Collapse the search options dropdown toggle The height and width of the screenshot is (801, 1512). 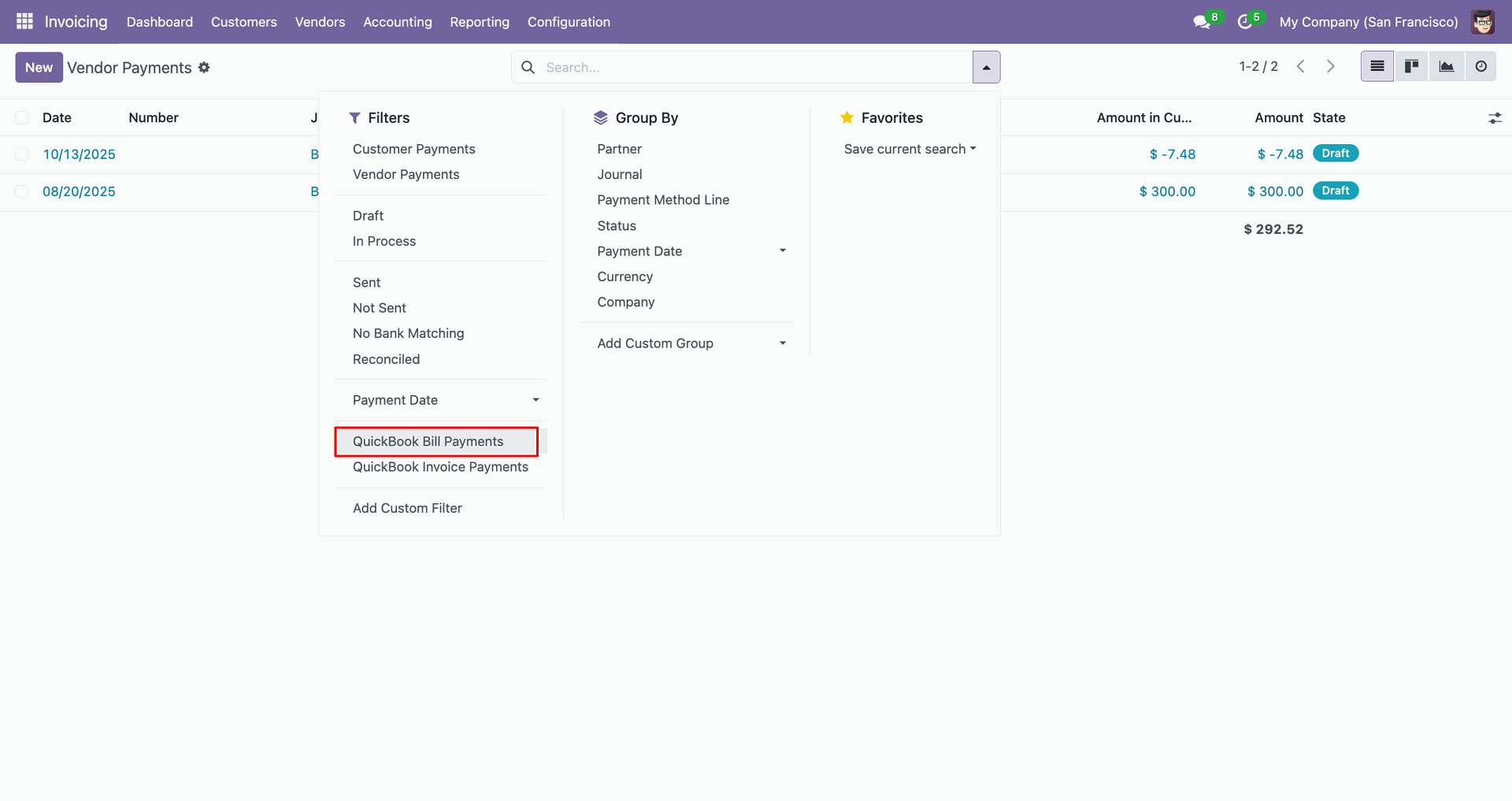986,68
